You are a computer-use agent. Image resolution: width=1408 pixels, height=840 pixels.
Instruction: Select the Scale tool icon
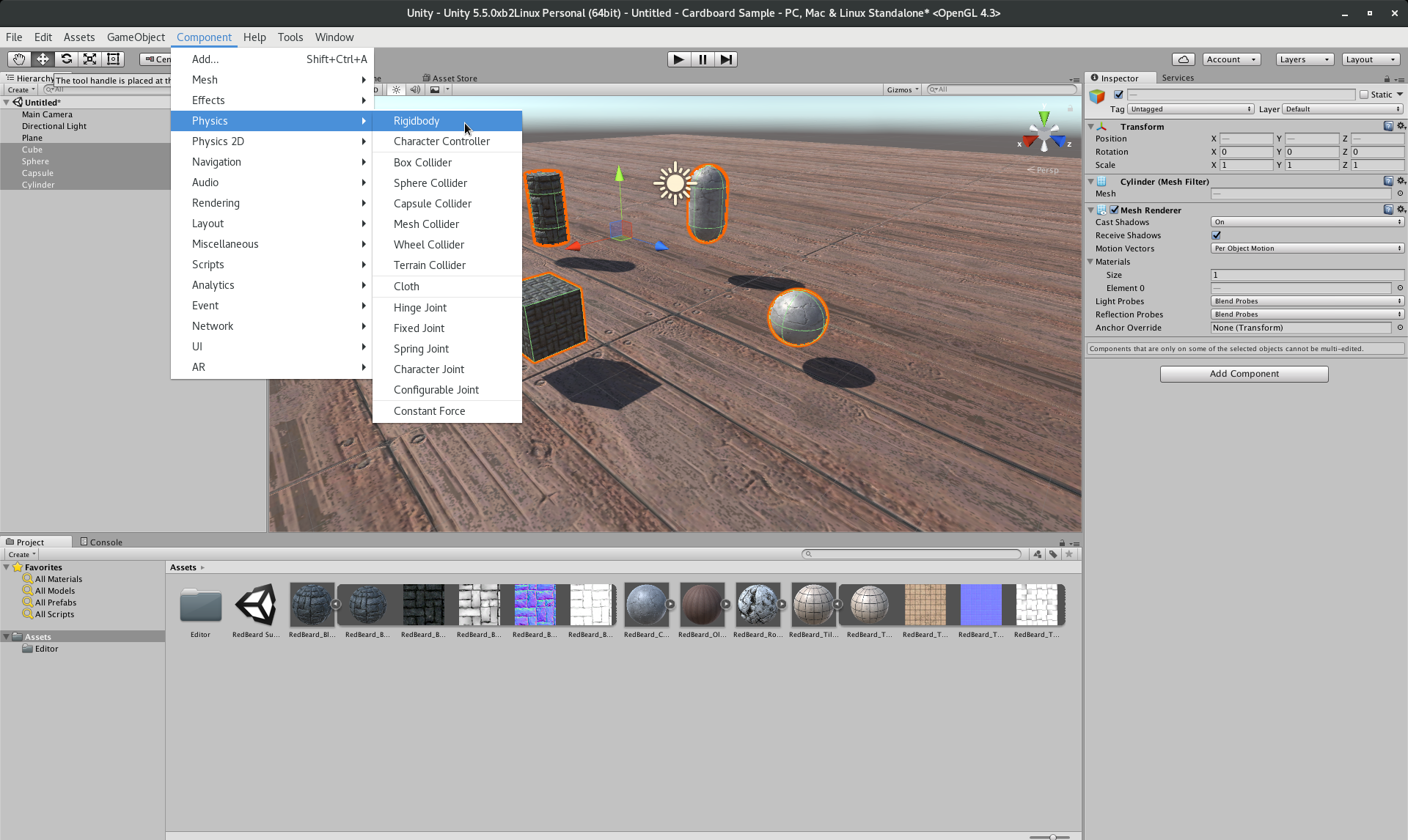click(x=89, y=59)
